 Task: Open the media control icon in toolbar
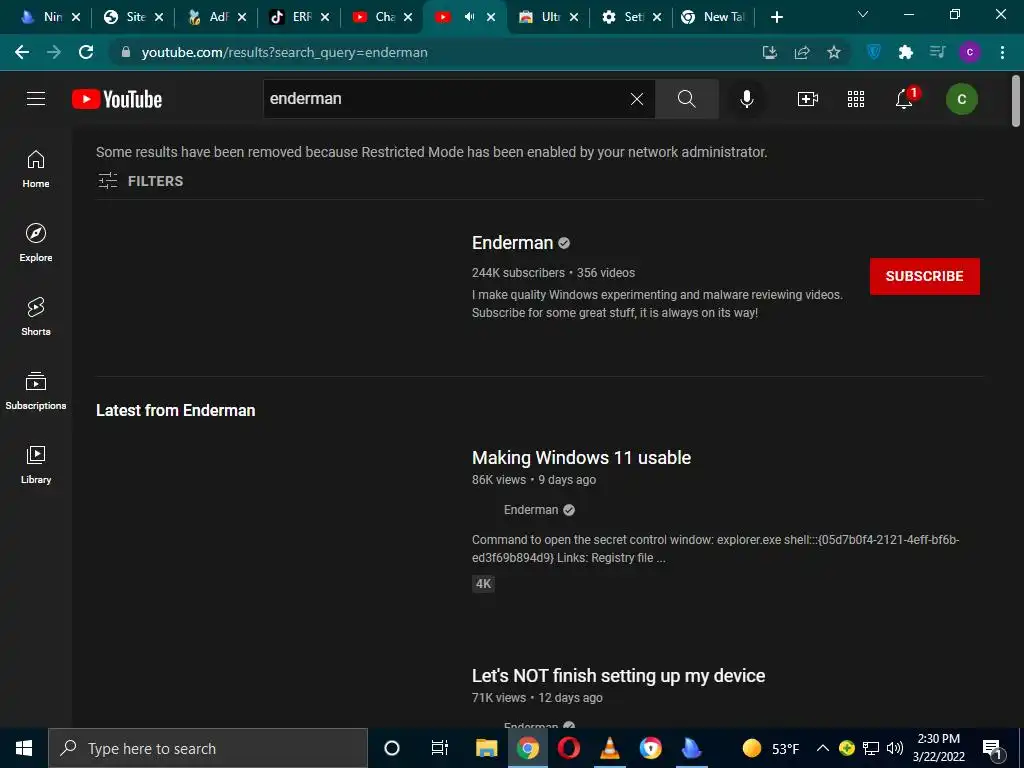pyautogui.click(x=938, y=52)
